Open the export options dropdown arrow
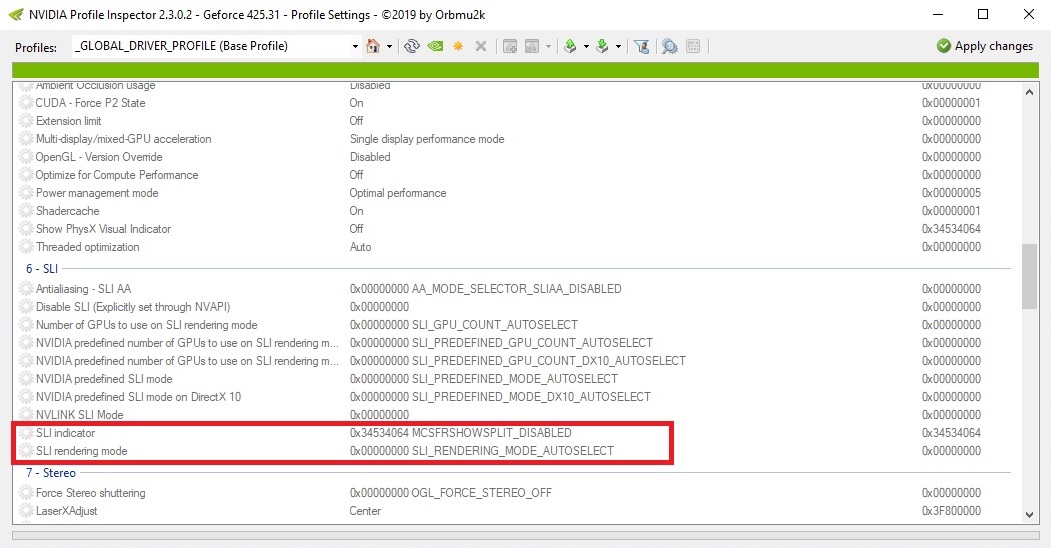1051x548 pixels. (586, 47)
